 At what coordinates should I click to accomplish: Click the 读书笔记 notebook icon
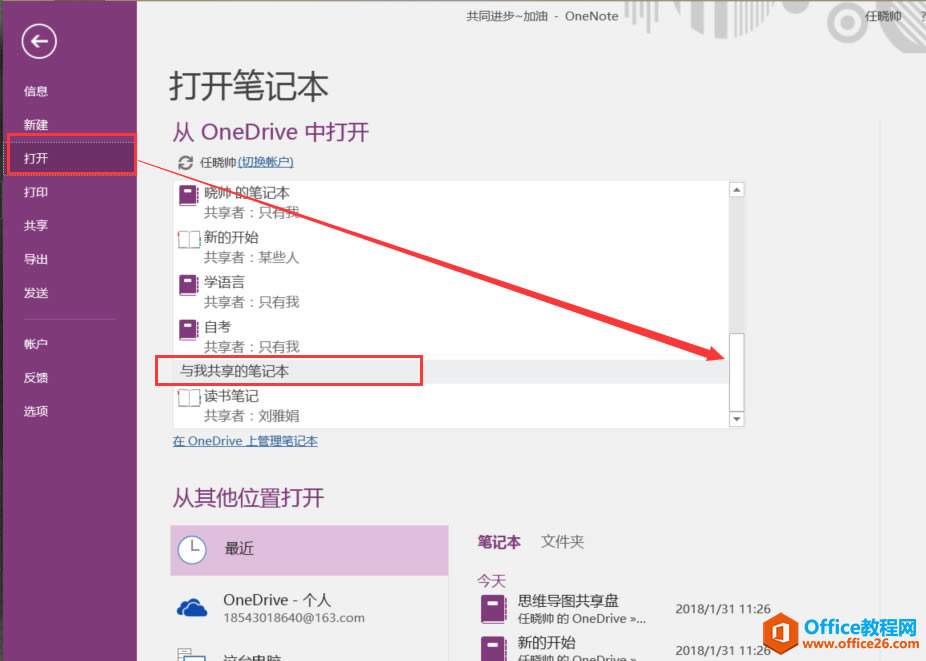coord(187,398)
